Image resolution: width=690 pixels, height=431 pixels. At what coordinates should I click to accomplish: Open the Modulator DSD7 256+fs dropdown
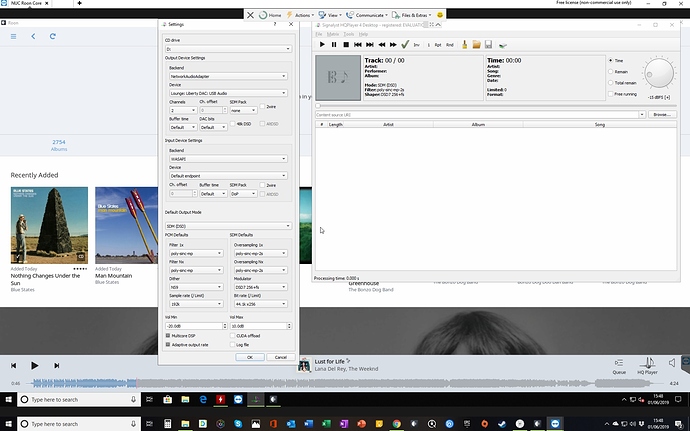(261, 287)
